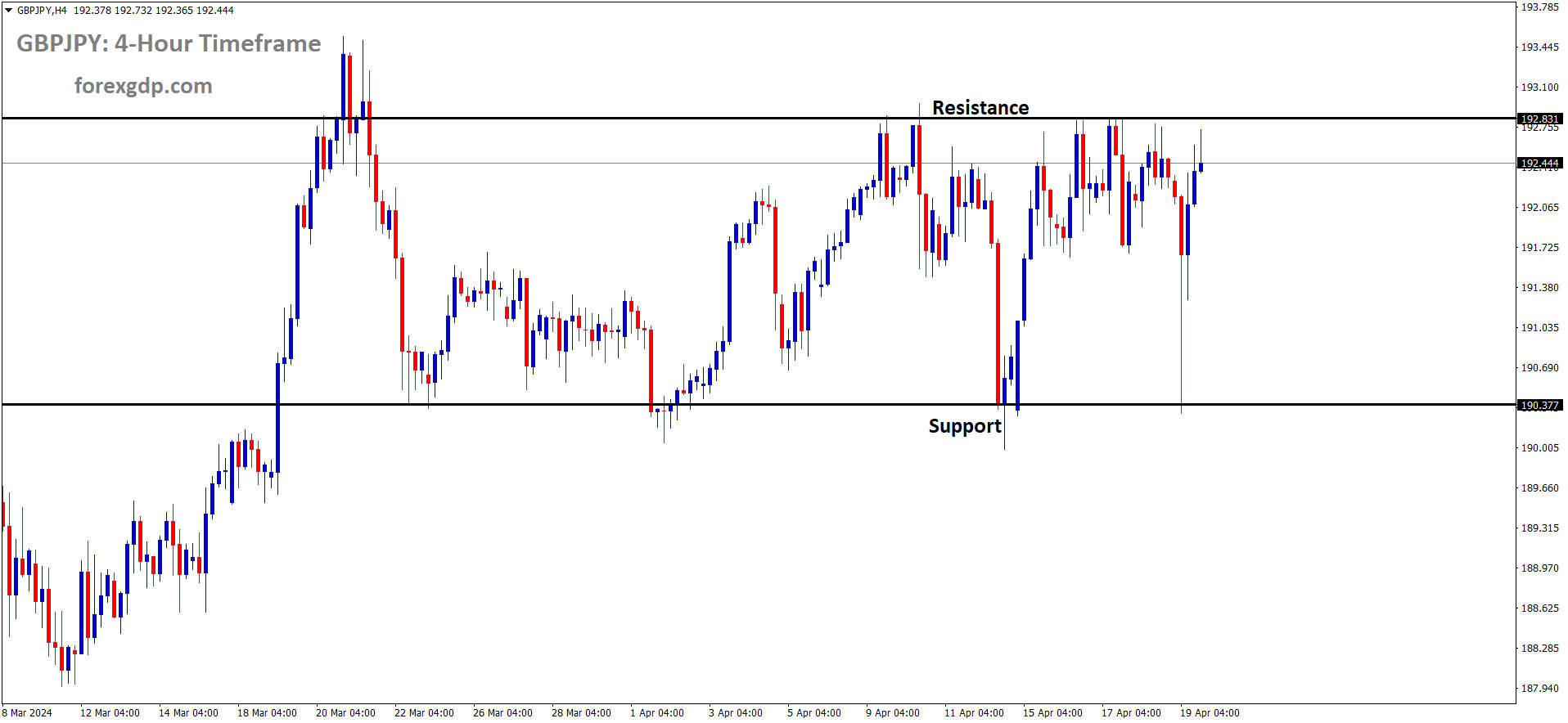Click the '9 Apr 04:00' time label

893,713
